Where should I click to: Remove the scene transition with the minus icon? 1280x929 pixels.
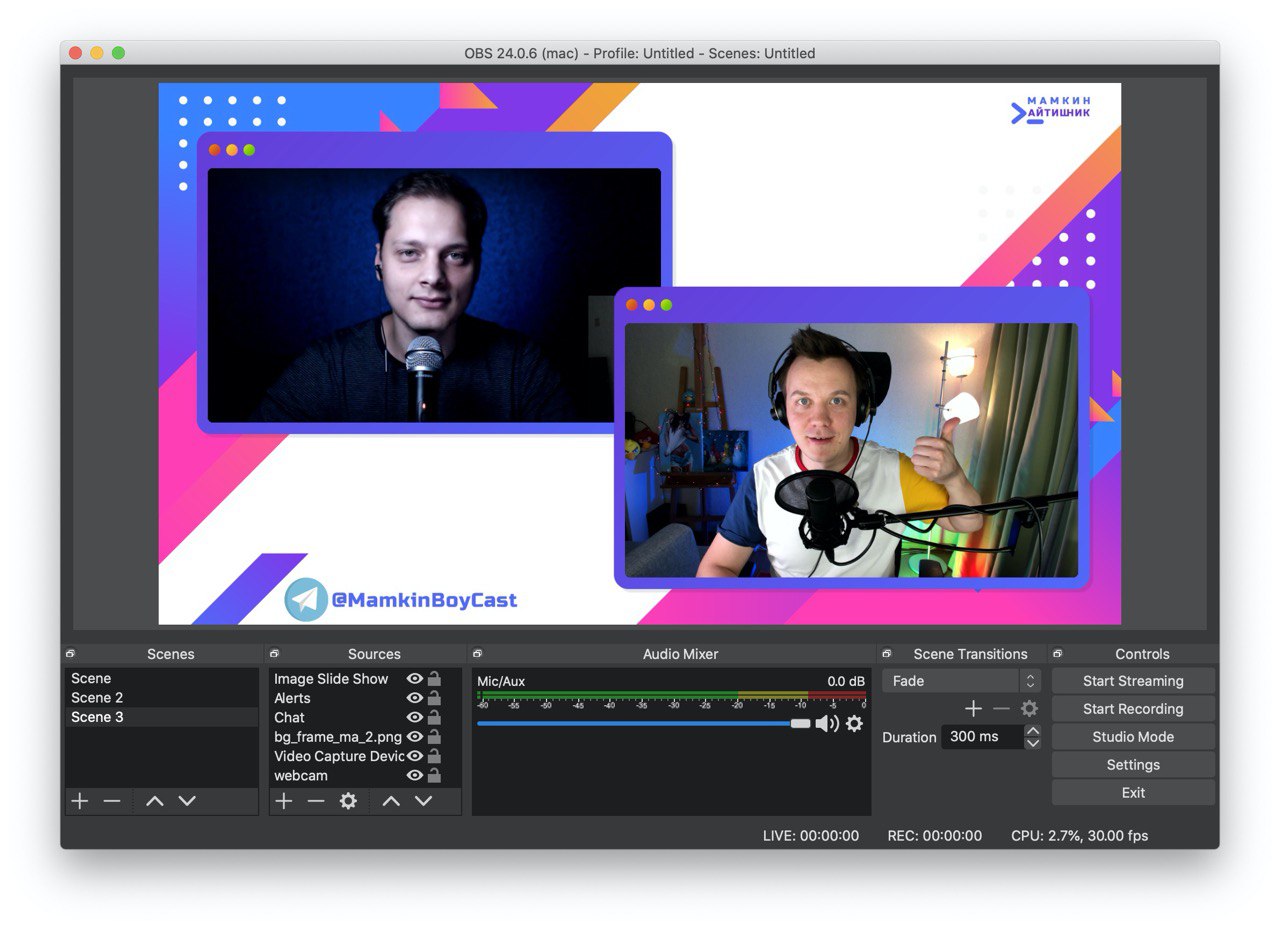point(1001,709)
